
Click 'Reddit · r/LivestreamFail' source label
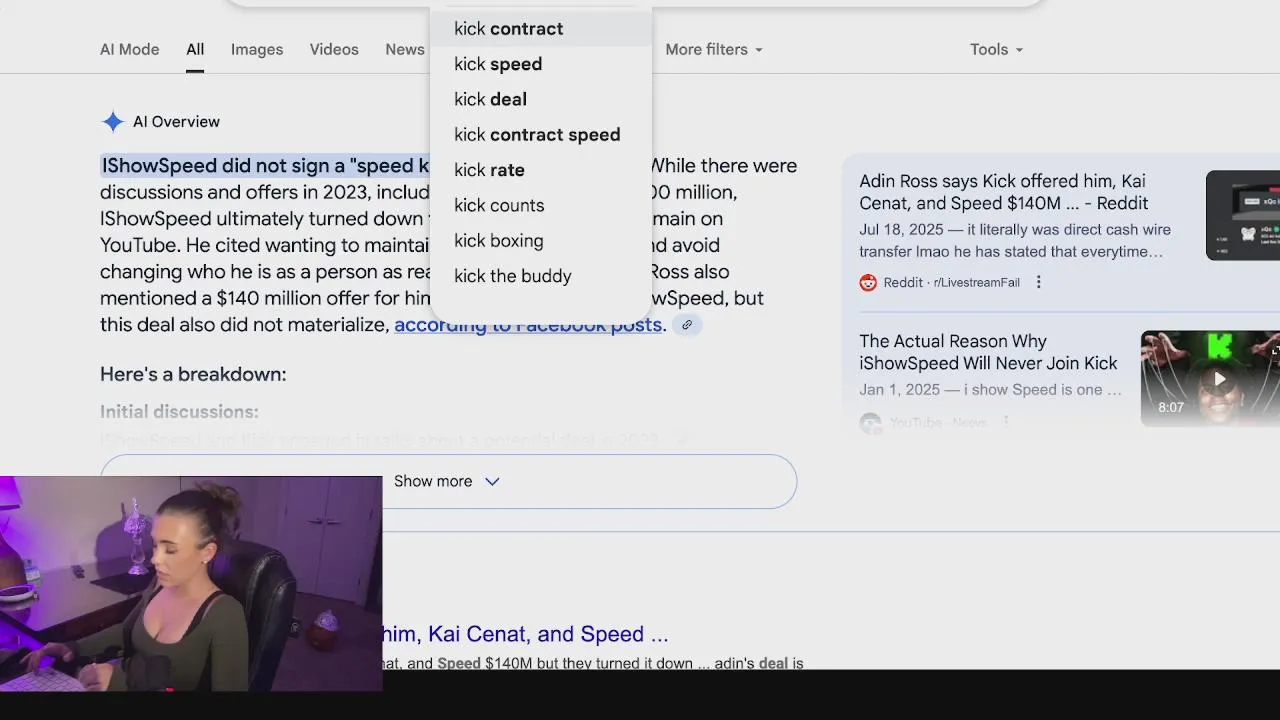(x=951, y=283)
